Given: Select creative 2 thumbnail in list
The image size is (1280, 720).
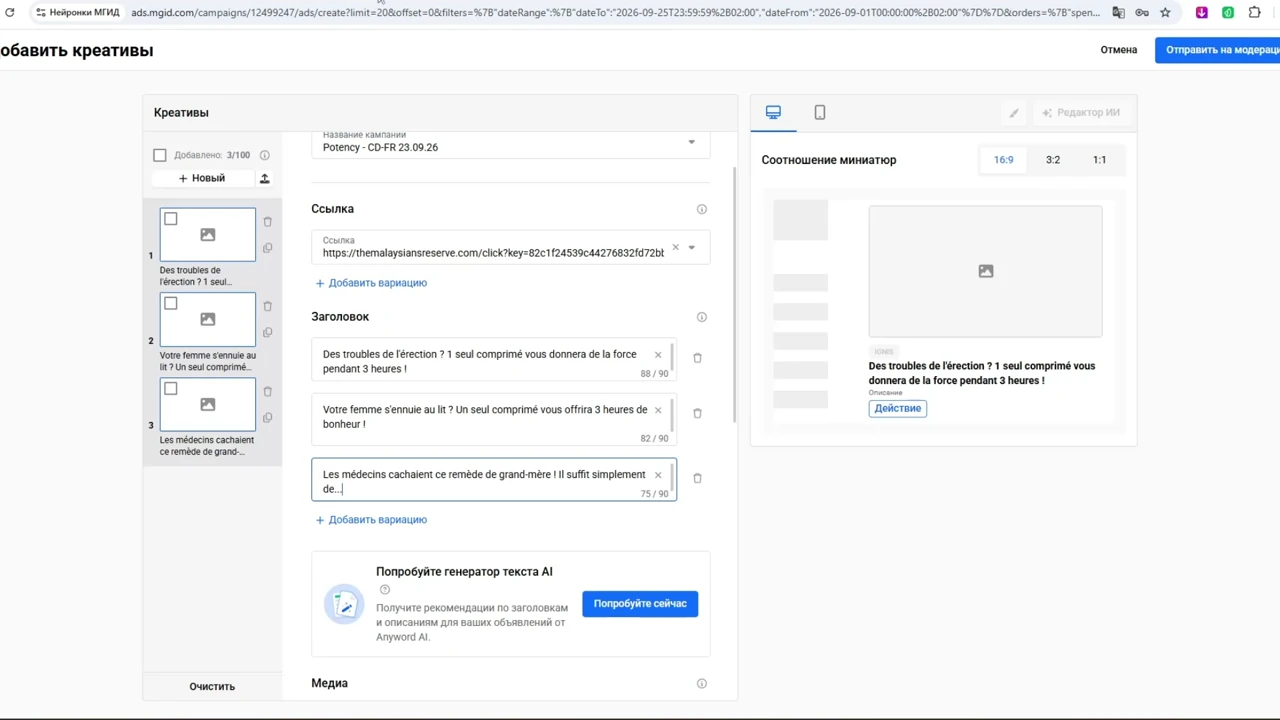Looking at the screenshot, I should [x=208, y=319].
